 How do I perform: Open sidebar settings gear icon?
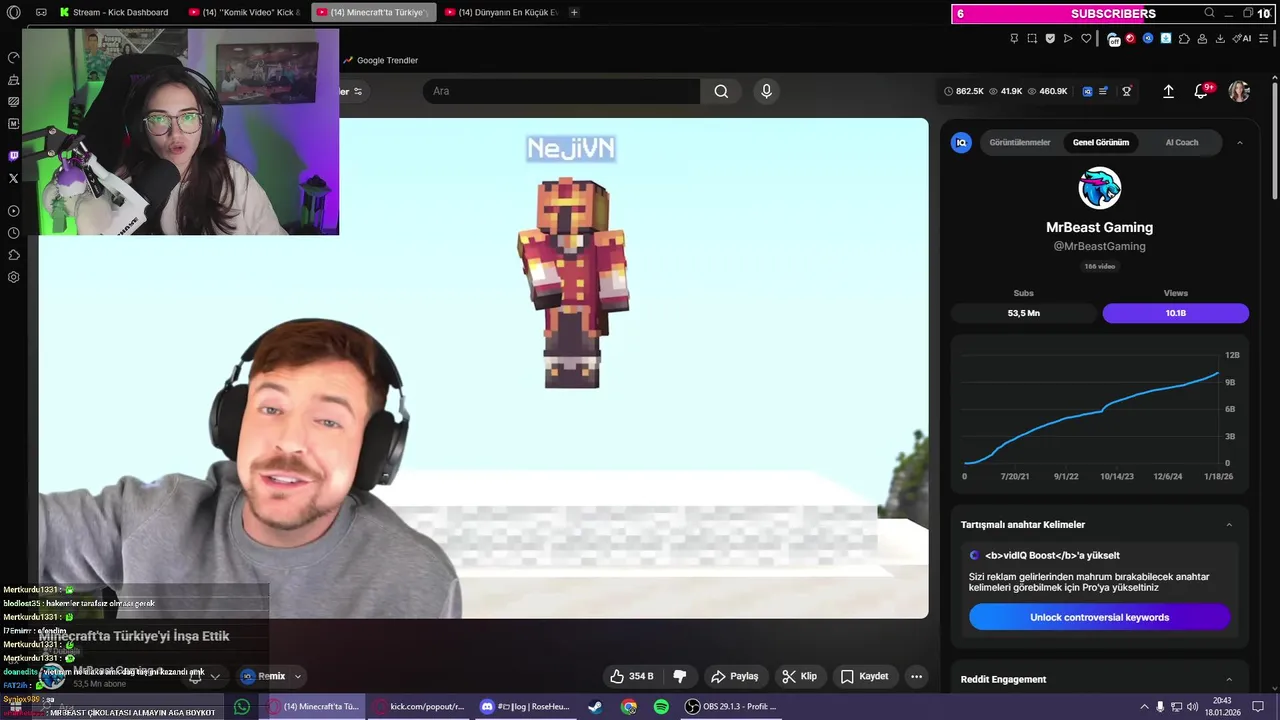coord(13,277)
